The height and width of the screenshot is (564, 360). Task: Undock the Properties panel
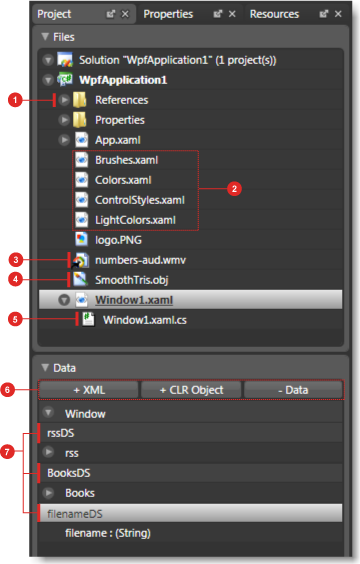(x=218, y=14)
